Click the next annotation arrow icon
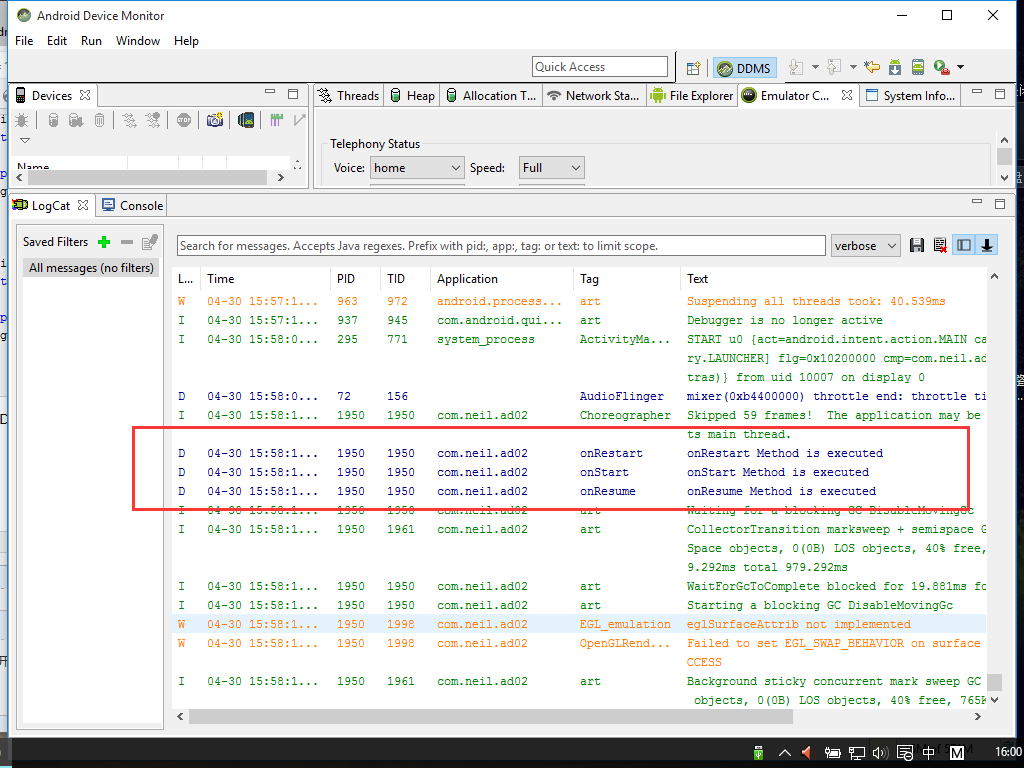This screenshot has height=768, width=1024. click(795, 67)
